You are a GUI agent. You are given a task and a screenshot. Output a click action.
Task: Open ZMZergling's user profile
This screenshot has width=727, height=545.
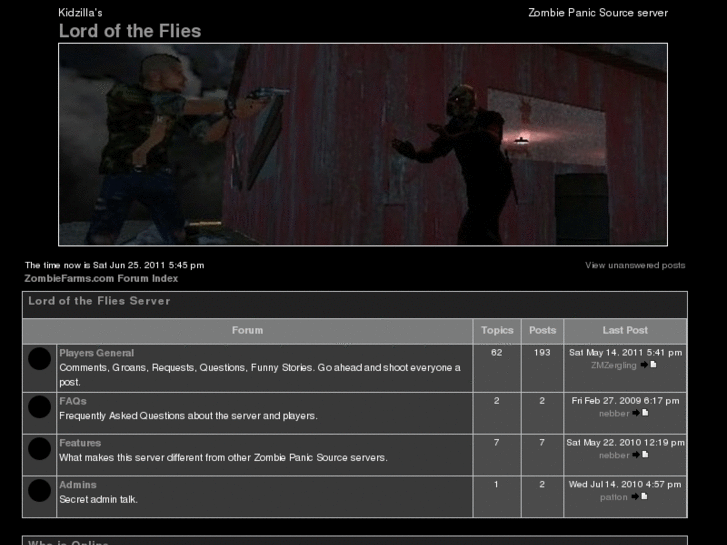coord(614,365)
